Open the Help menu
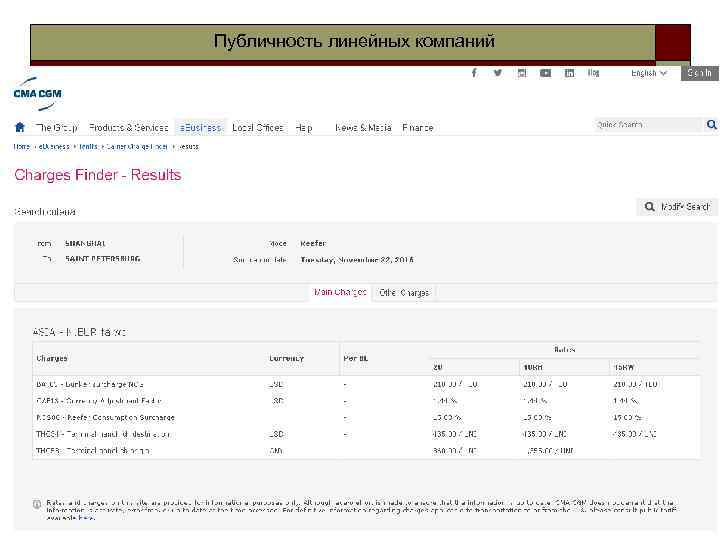 (304, 128)
